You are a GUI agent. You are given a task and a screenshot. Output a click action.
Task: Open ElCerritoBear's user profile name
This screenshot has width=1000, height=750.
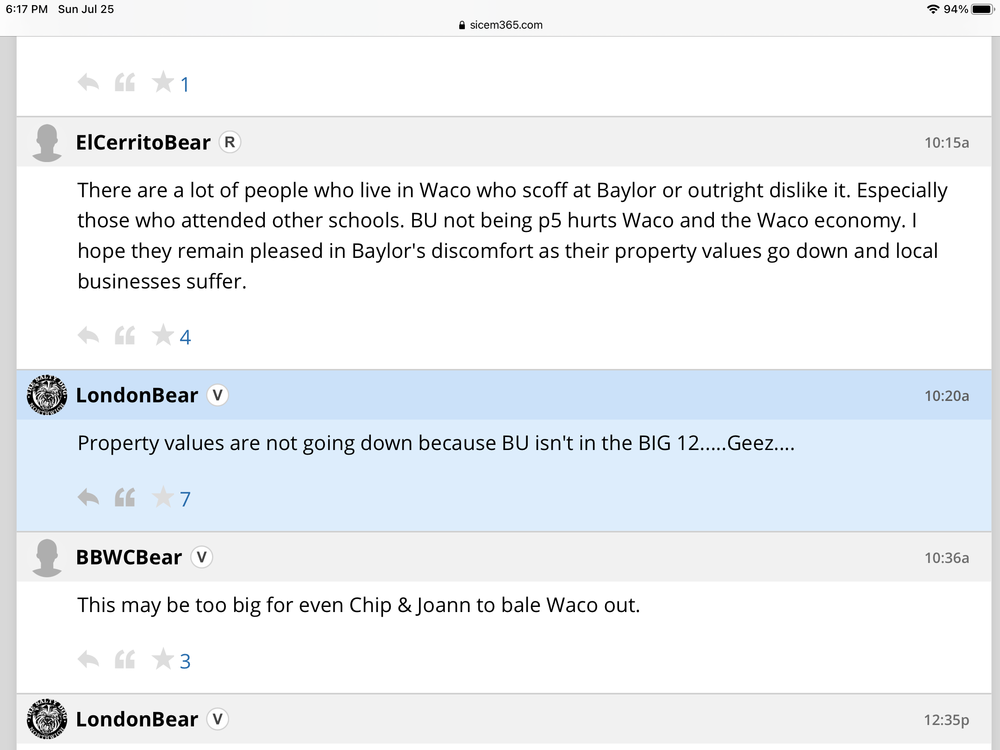tap(143, 142)
